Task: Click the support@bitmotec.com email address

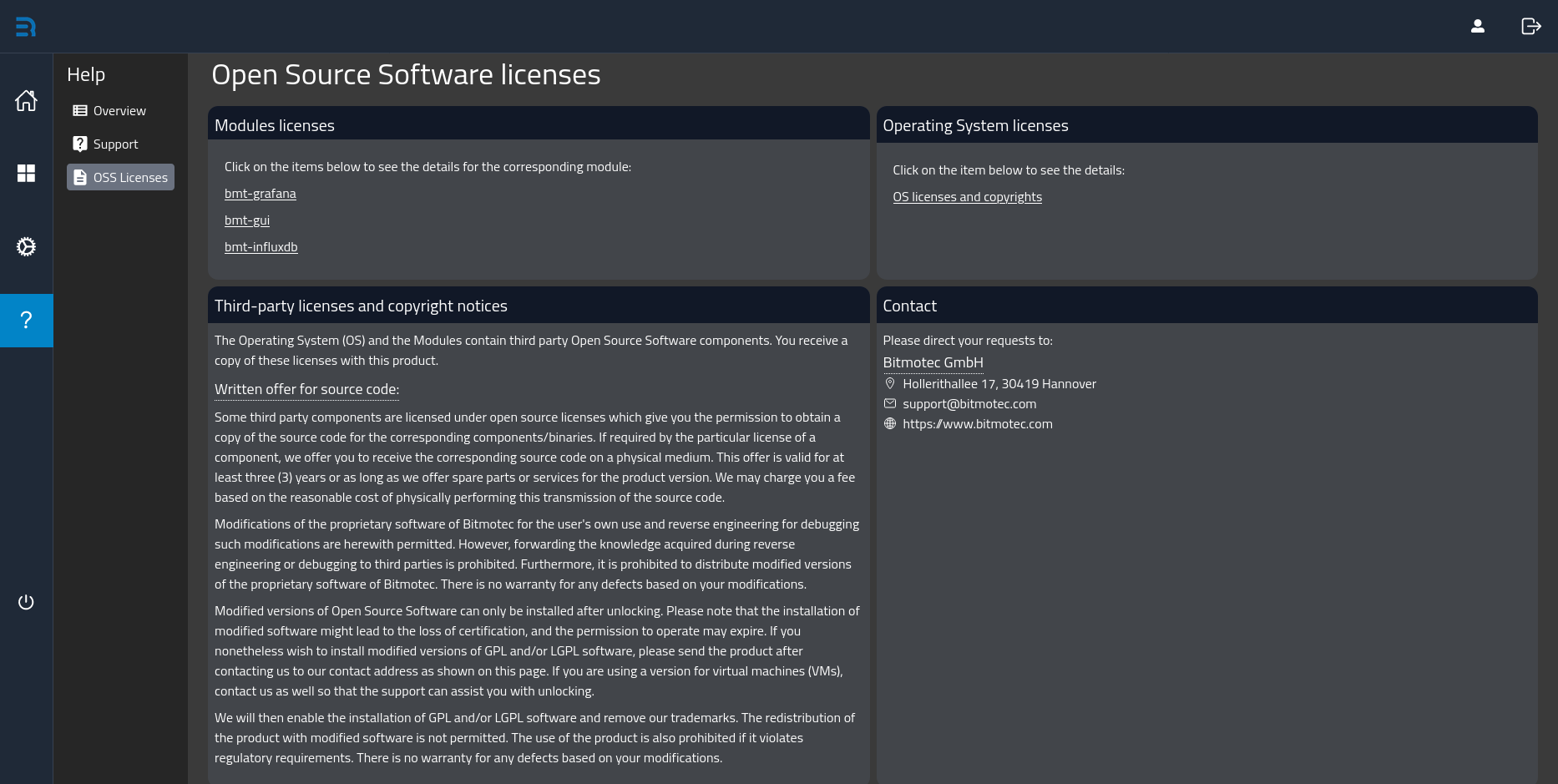Action: point(969,404)
